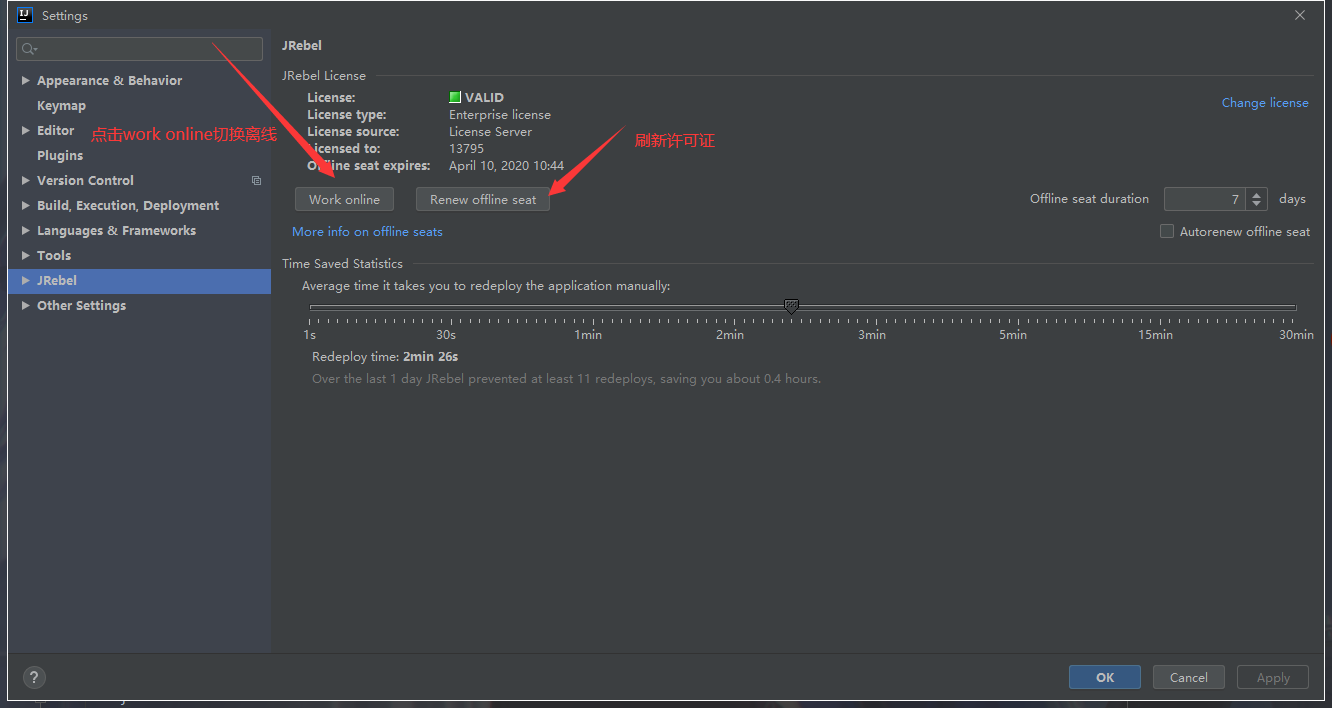Viewport: 1332px width, 708px height.
Task: Open Editor settings page
Action: pos(56,131)
